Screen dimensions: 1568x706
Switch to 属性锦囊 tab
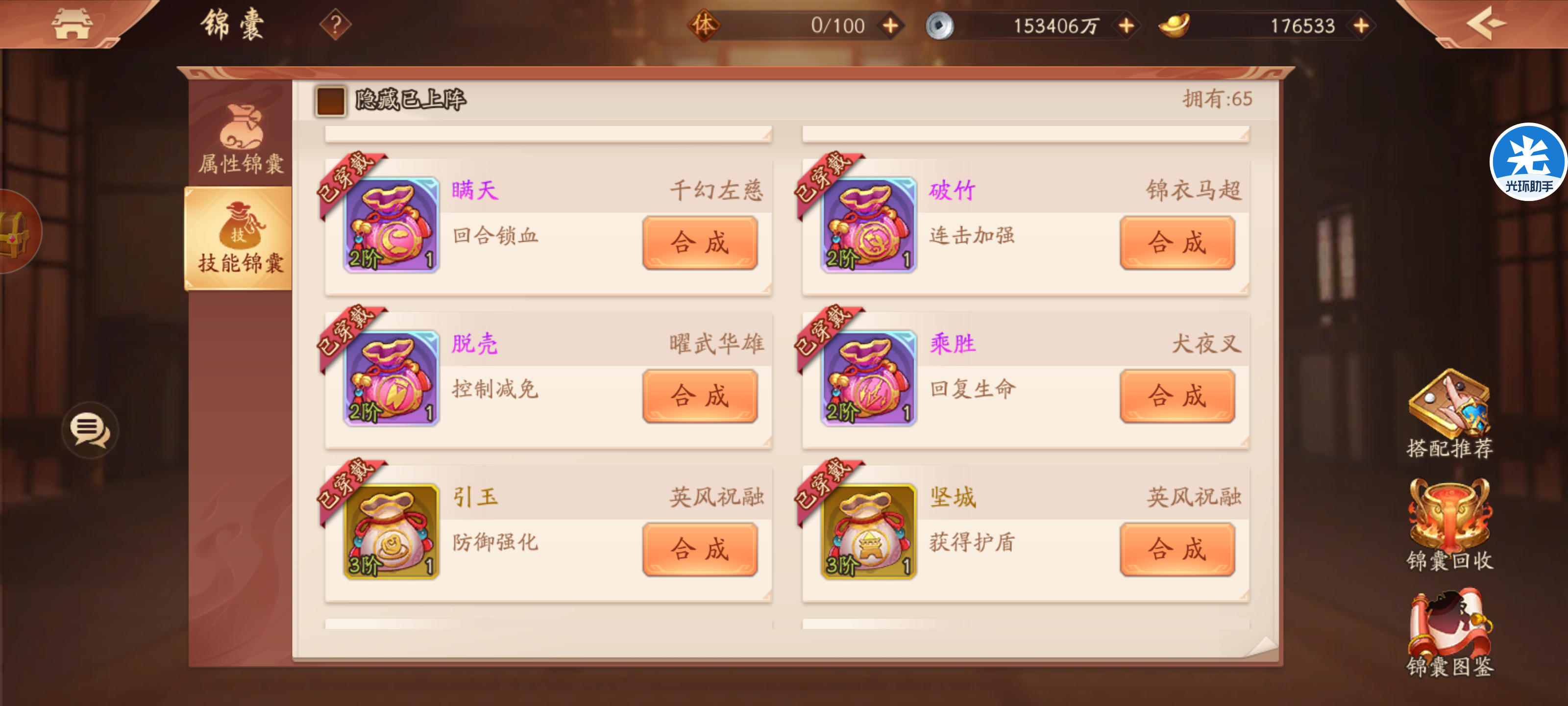pyautogui.click(x=241, y=139)
